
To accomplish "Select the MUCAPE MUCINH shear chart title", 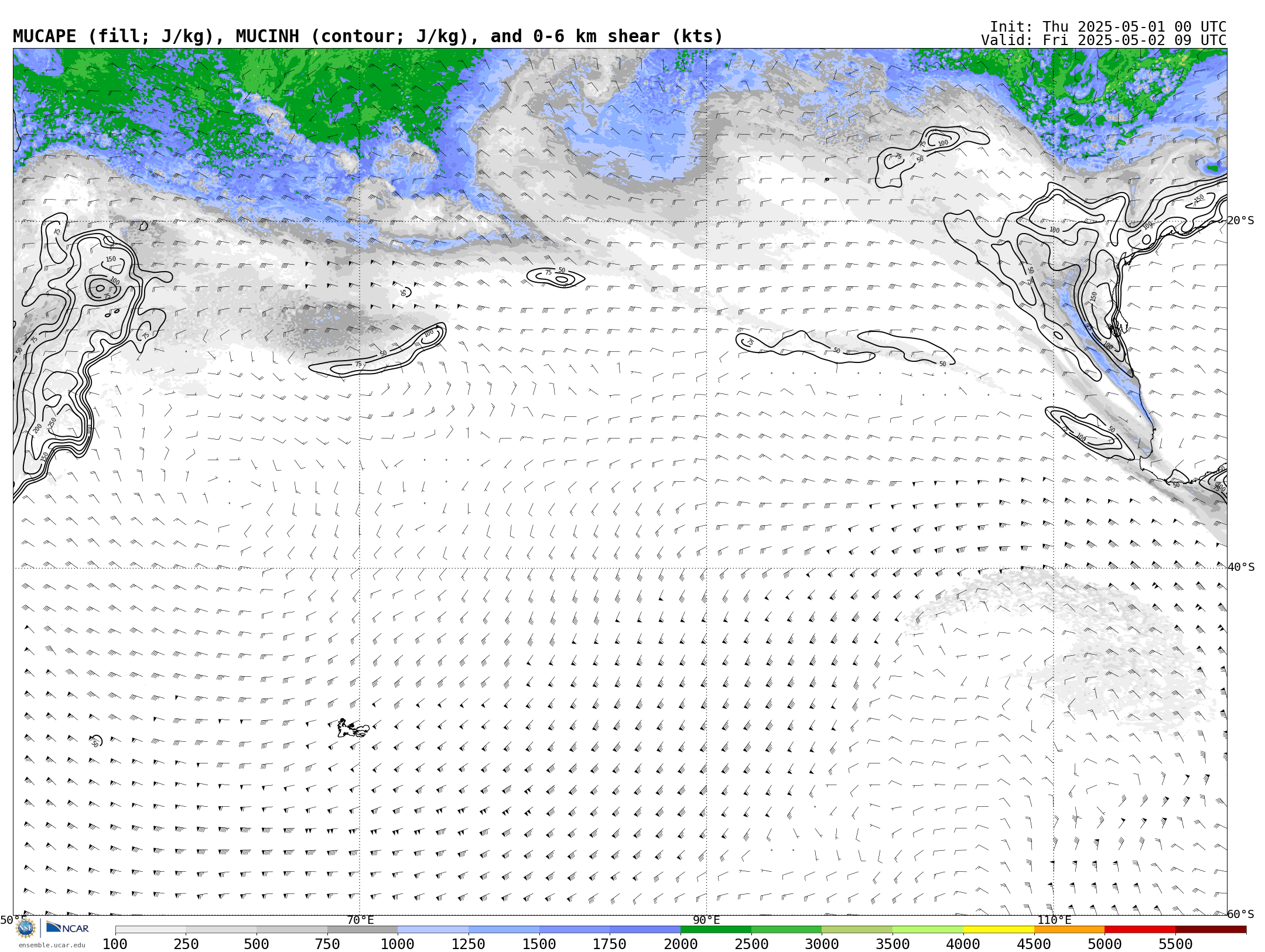I will tap(368, 36).
